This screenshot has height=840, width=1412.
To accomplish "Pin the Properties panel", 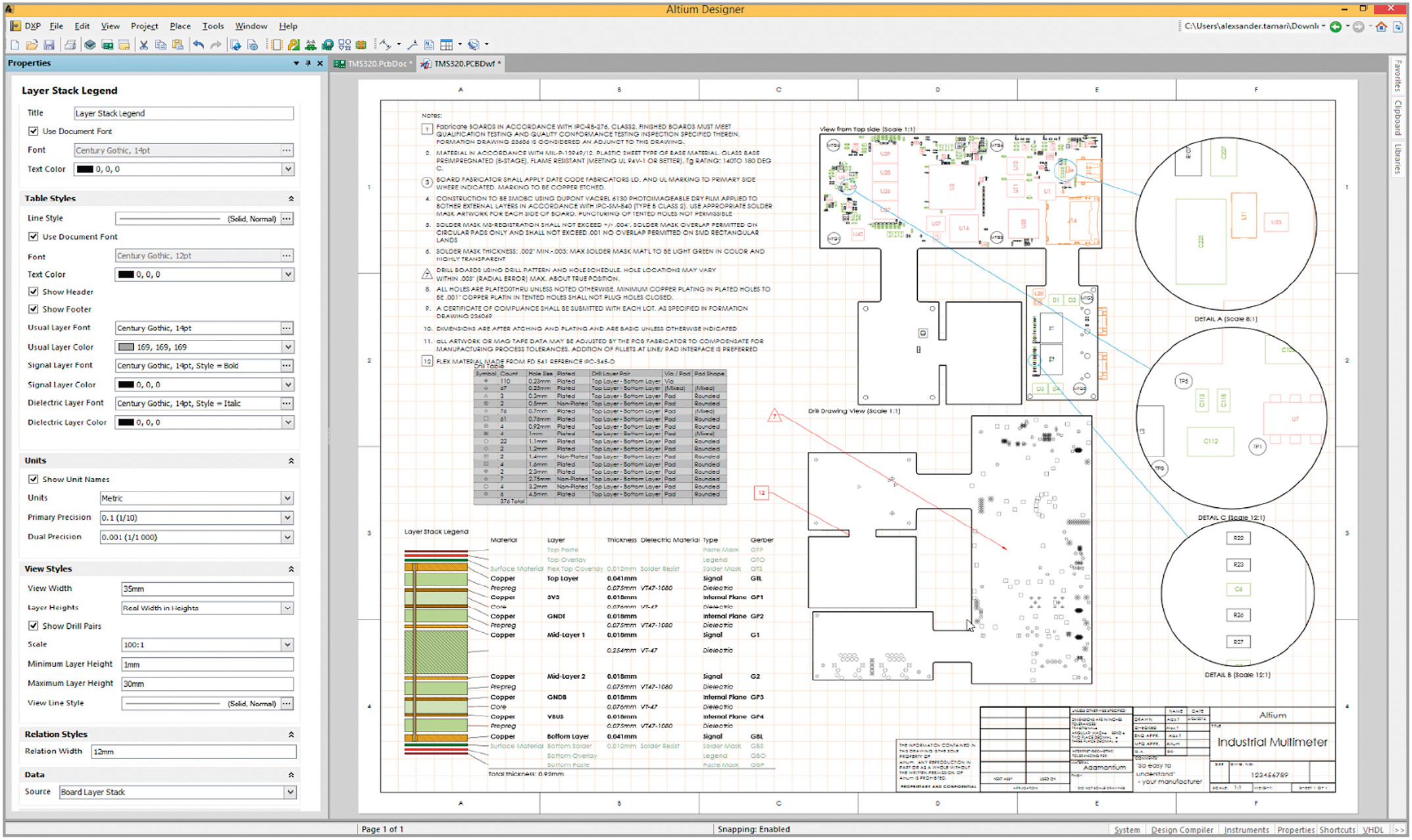I will [x=308, y=63].
